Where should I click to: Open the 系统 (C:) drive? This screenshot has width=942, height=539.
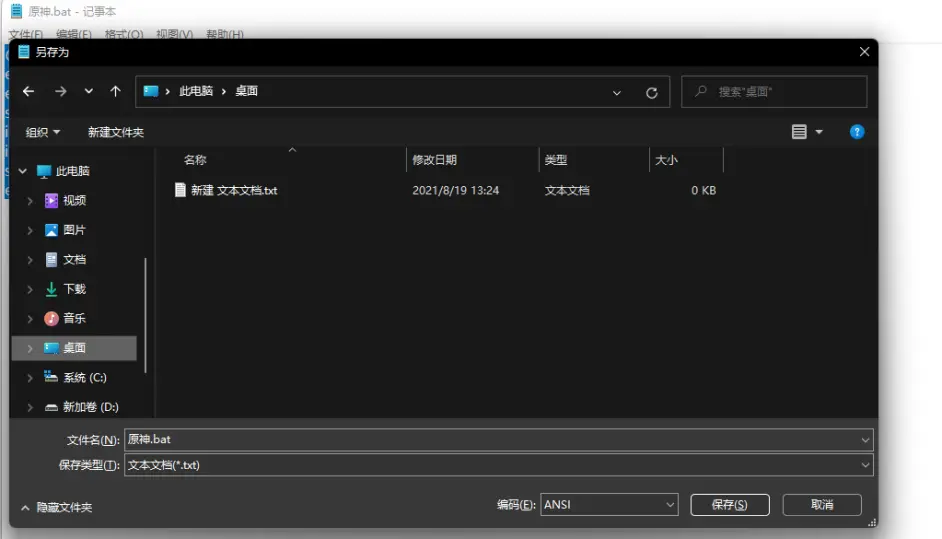[x=76, y=377]
